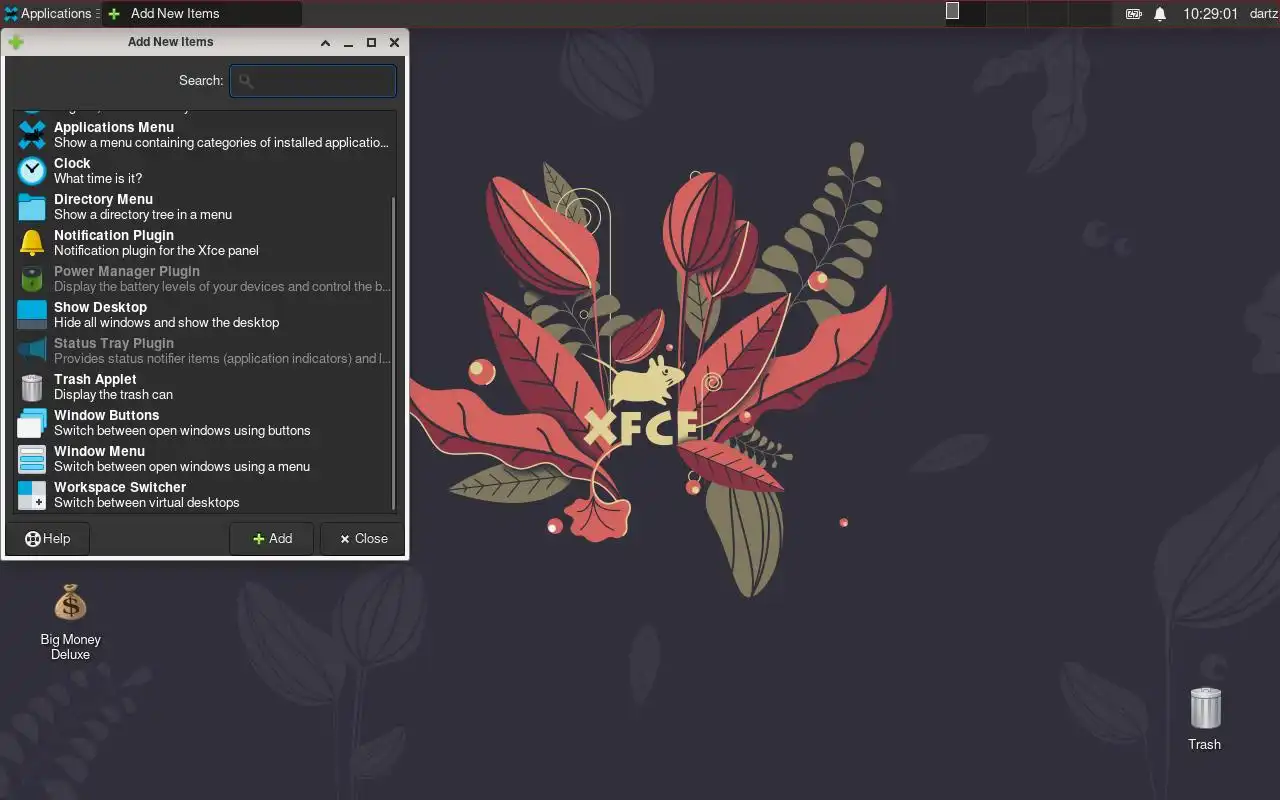This screenshot has height=800, width=1280.
Task: Select the Status Tray Plugin megaphone icon
Action: coord(32,351)
